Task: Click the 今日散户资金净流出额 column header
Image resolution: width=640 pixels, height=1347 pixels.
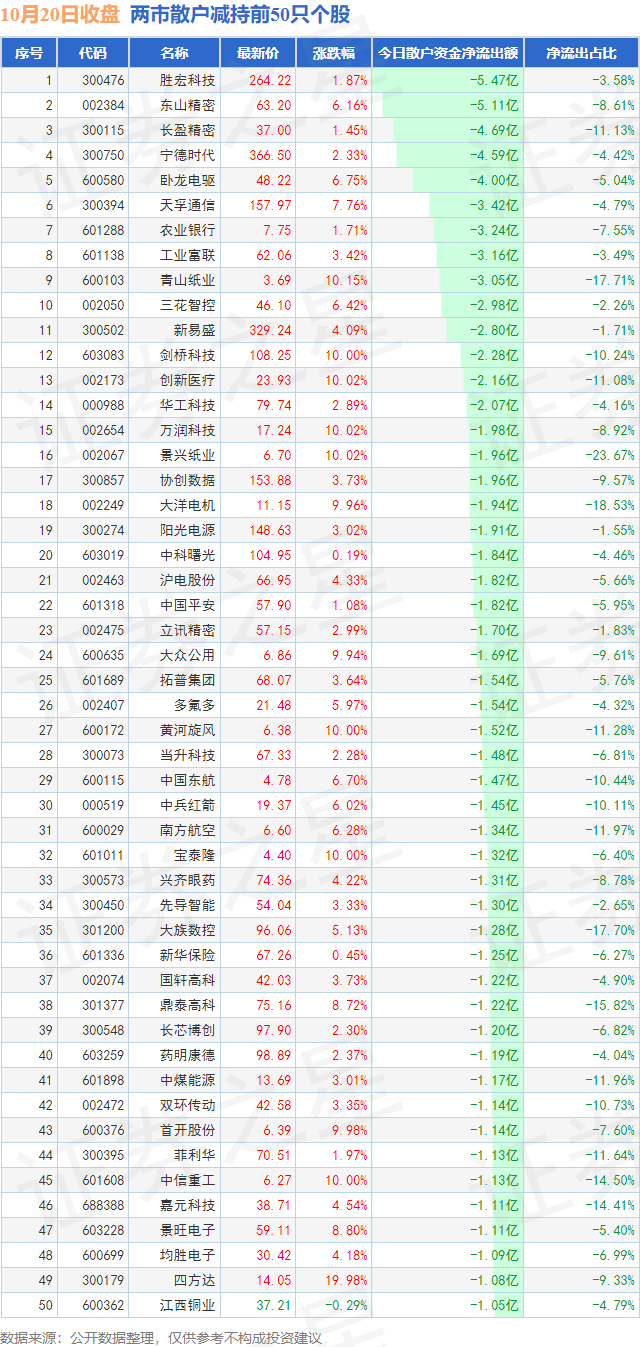Action: pos(447,53)
